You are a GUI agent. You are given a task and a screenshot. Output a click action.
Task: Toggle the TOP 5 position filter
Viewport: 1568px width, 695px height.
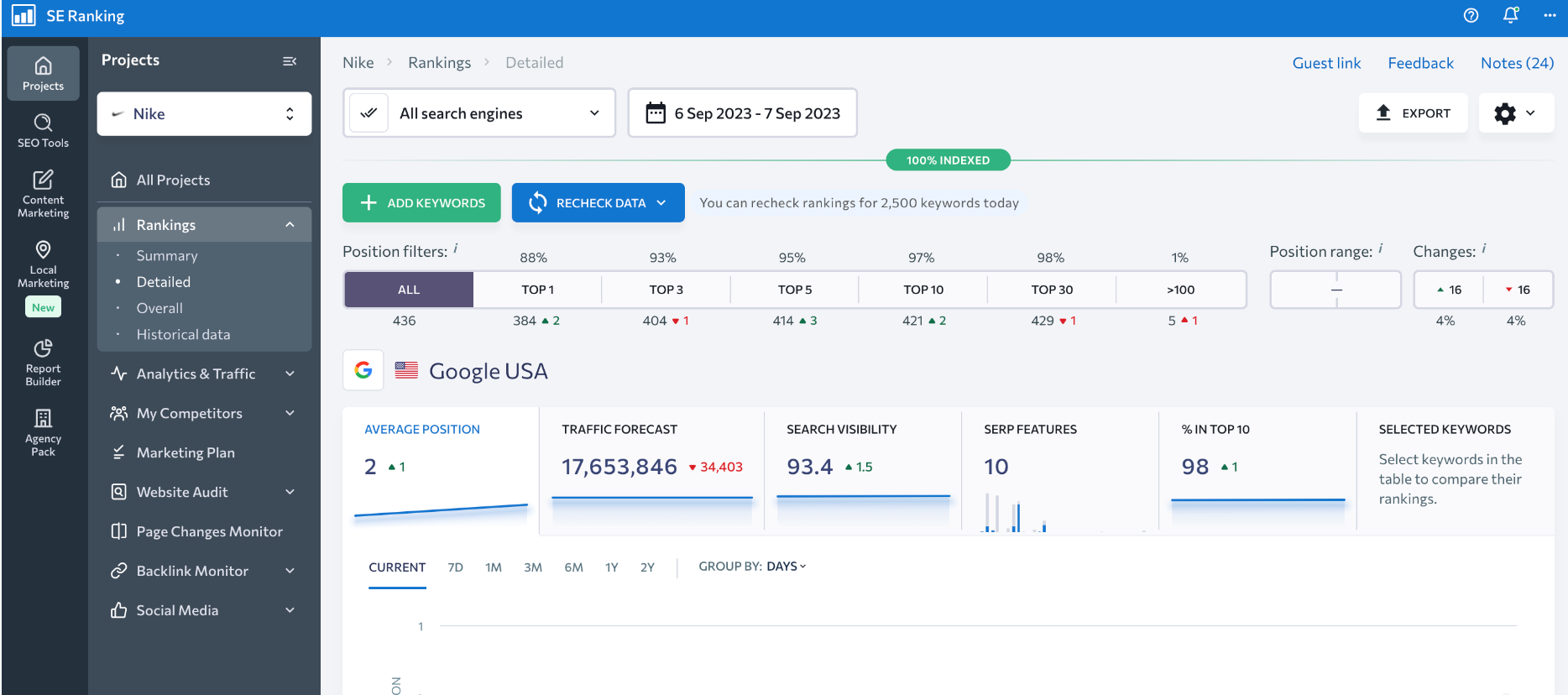[x=795, y=290]
